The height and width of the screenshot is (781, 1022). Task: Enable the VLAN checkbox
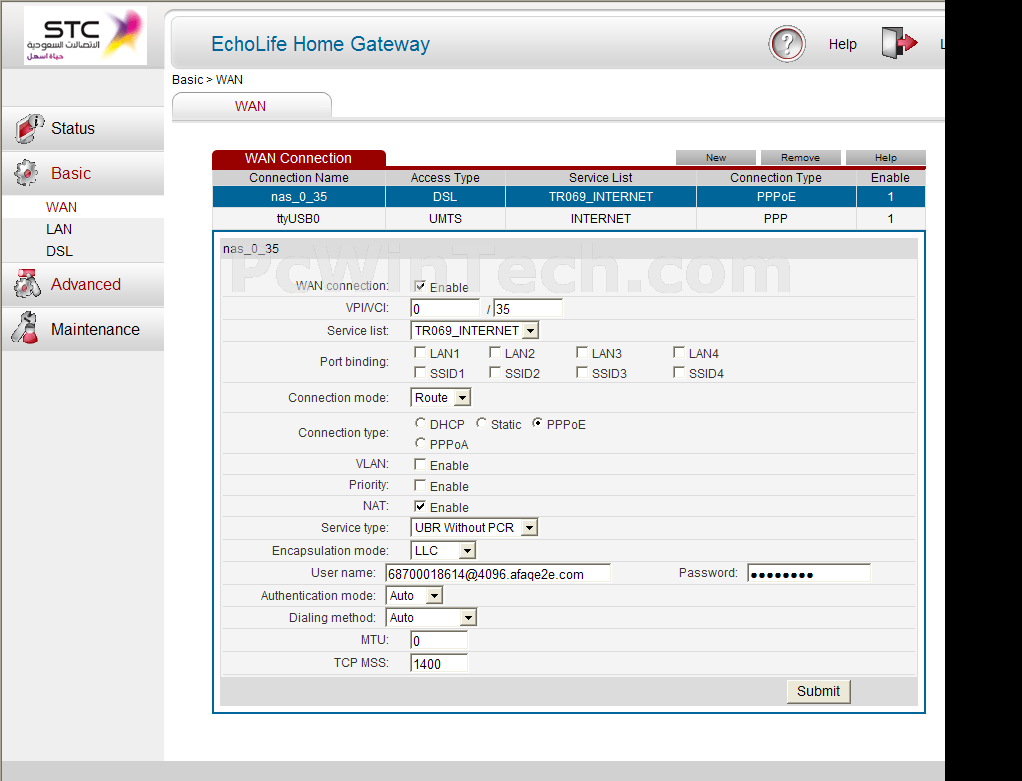click(420, 464)
